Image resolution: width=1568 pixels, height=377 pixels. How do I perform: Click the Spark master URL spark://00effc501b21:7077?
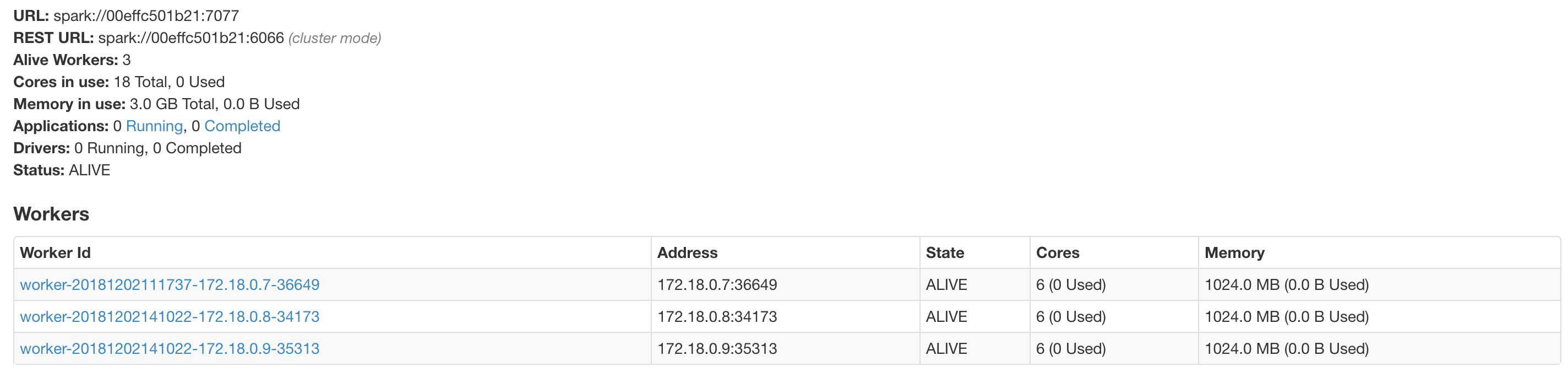coord(146,16)
